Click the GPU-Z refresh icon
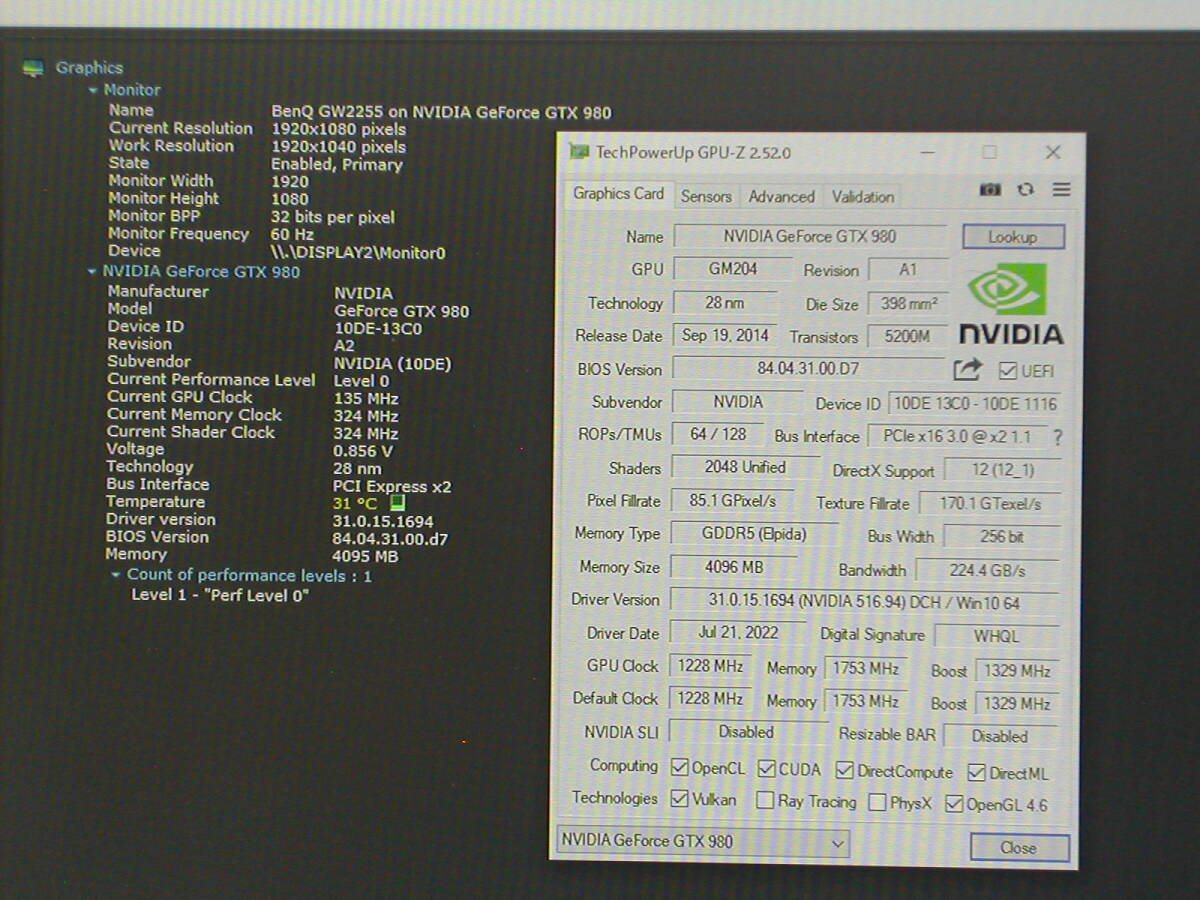The height and width of the screenshot is (900, 1200). tap(1025, 190)
